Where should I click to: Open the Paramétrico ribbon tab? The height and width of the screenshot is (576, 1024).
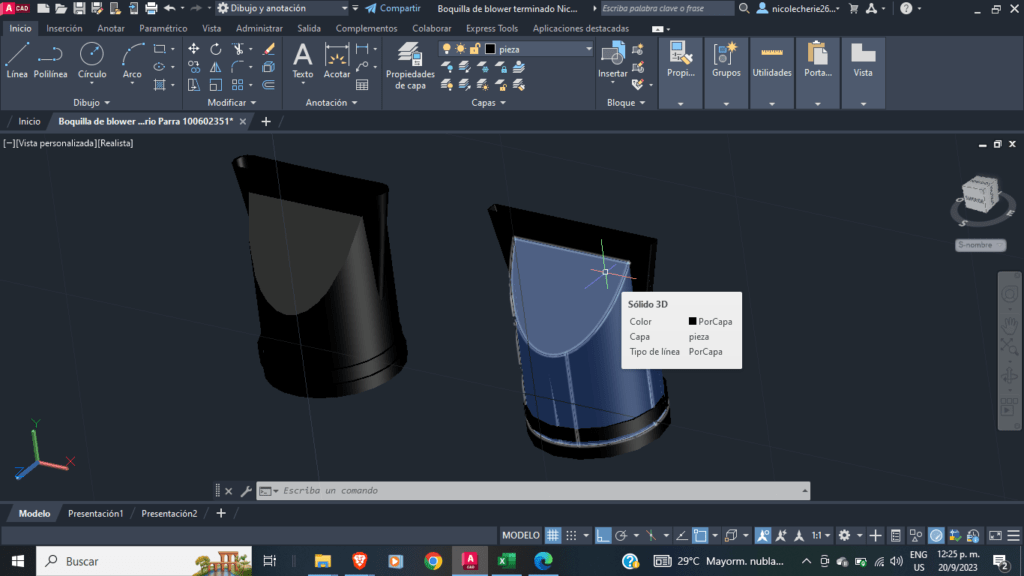163,29
